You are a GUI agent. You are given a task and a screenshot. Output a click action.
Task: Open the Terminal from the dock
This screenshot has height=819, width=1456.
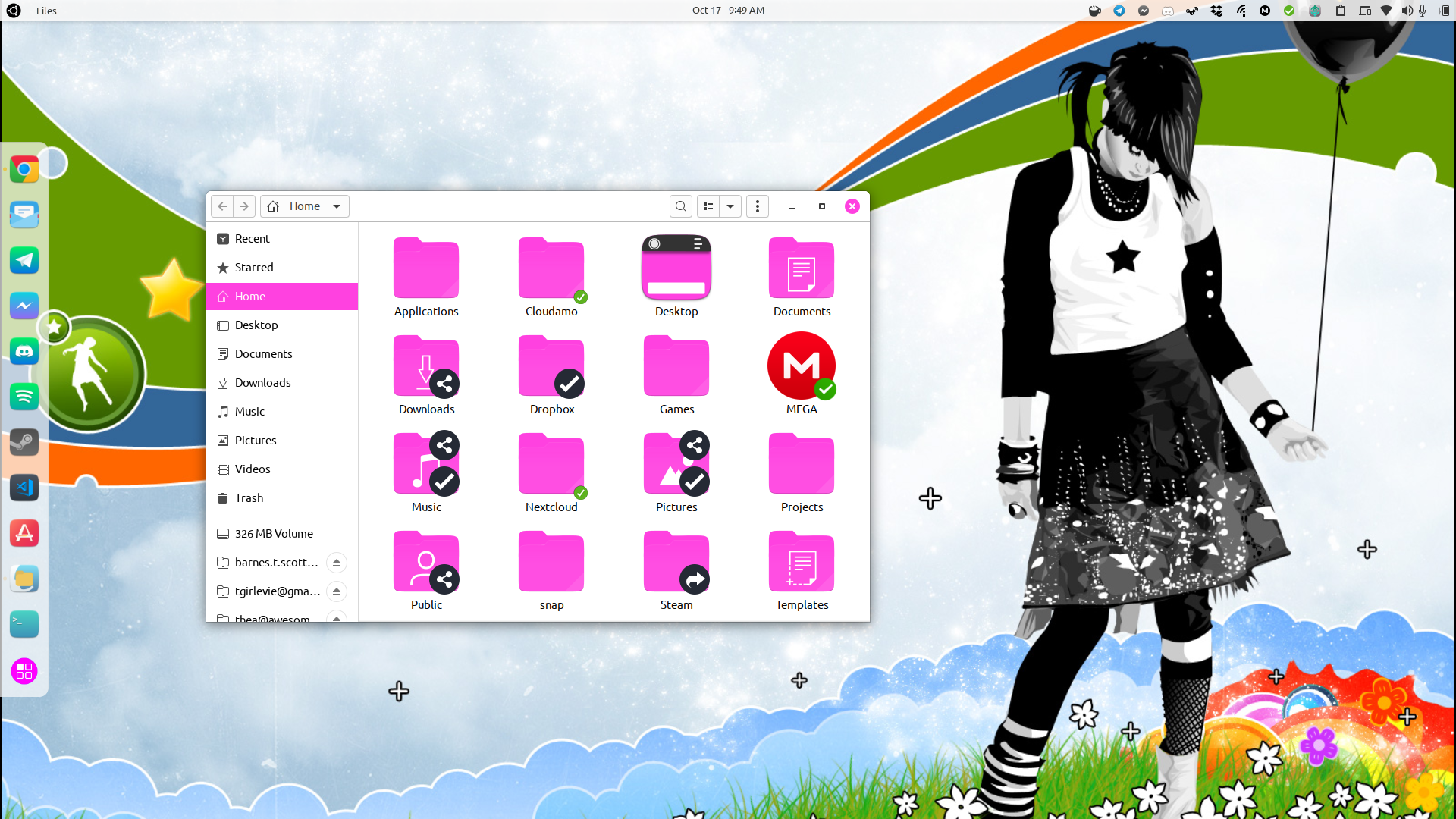[x=24, y=624]
